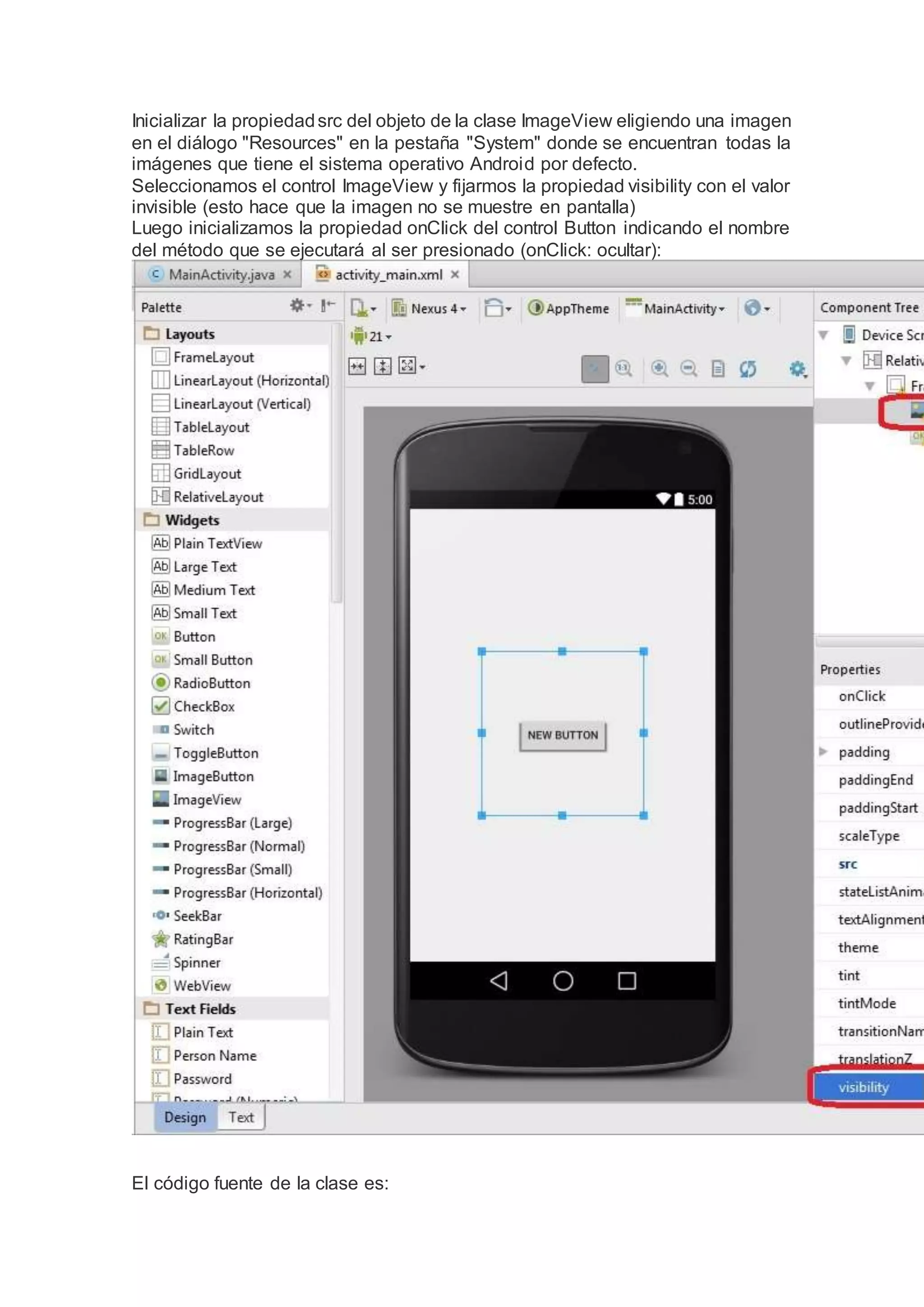Image resolution: width=924 pixels, height=1307 pixels.
Task: Click the jump to source page icon
Action: point(718,369)
